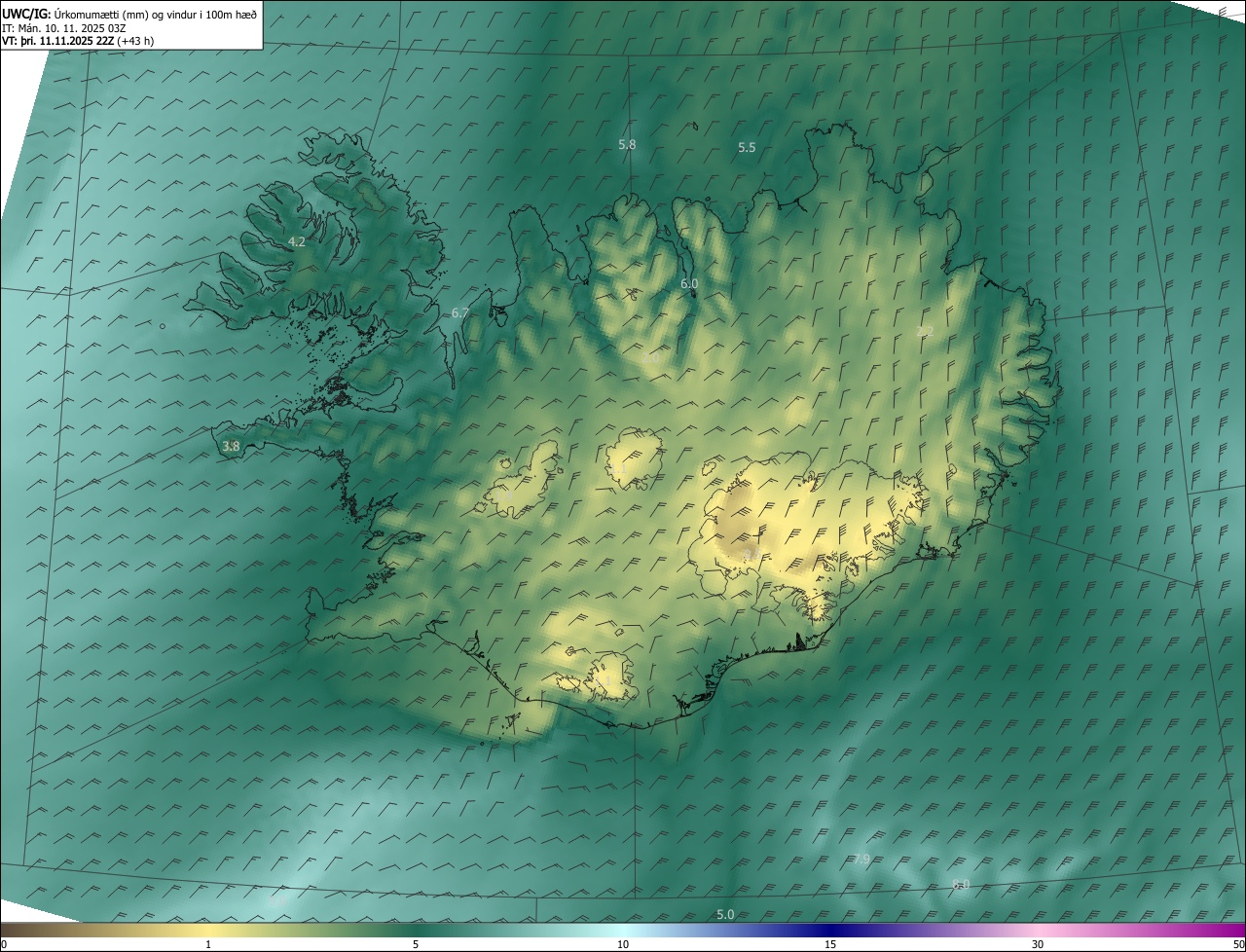Click the color scale tick label 0

point(4,944)
